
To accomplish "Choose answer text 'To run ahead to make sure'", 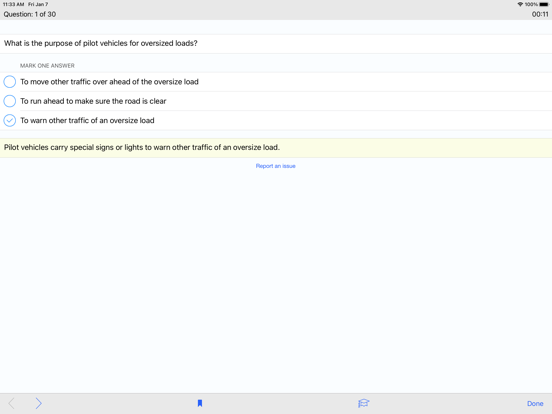I will [x=93, y=101].
